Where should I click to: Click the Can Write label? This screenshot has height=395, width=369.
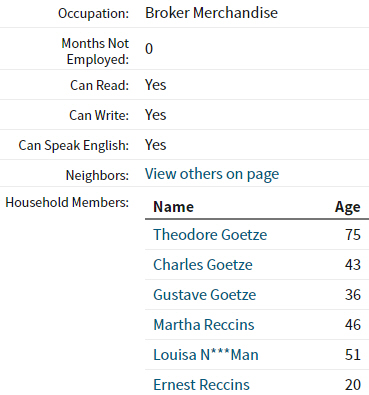pyautogui.click(x=99, y=115)
